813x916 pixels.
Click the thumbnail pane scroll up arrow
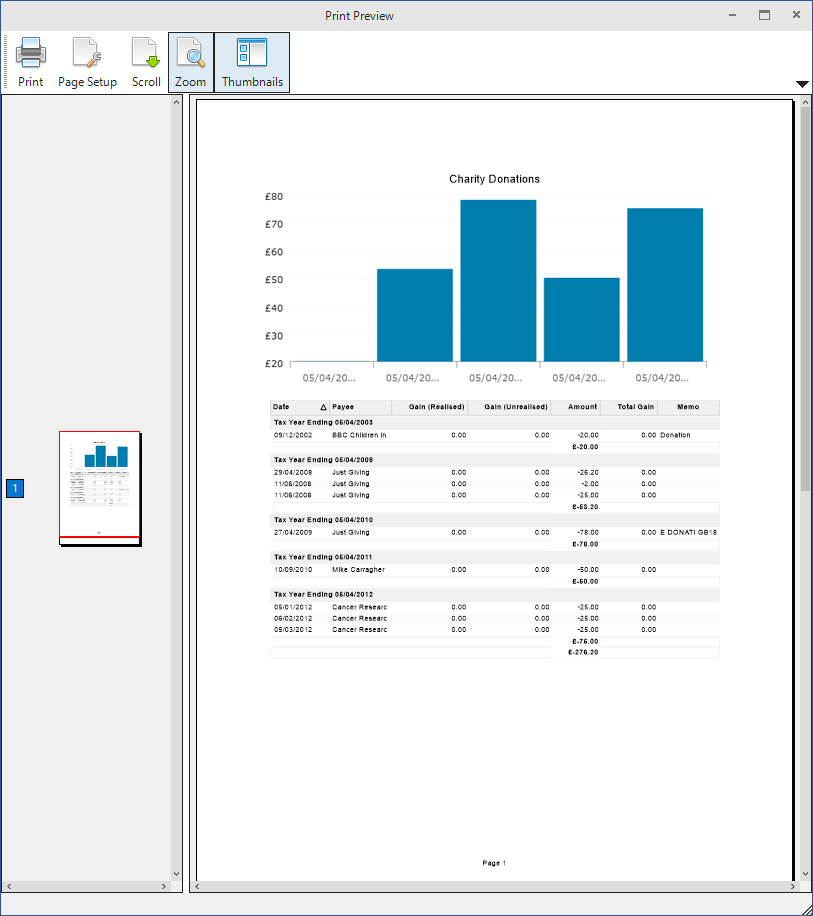177,102
